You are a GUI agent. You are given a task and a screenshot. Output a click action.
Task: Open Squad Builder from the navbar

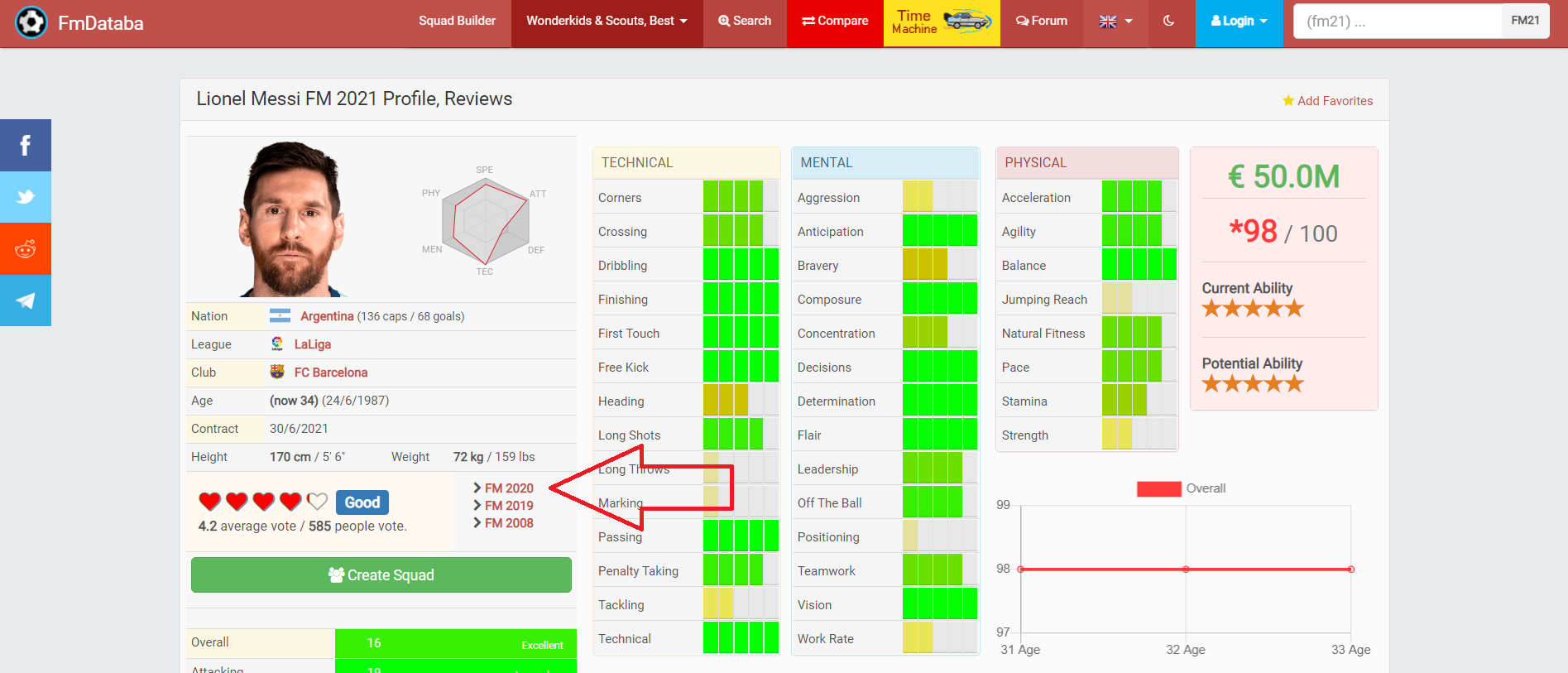(457, 22)
